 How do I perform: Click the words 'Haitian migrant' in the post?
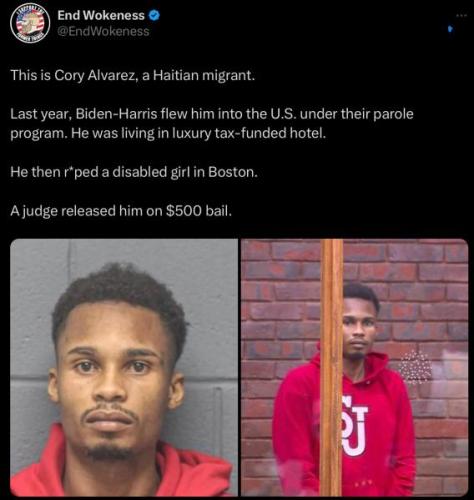coord(204,76)
